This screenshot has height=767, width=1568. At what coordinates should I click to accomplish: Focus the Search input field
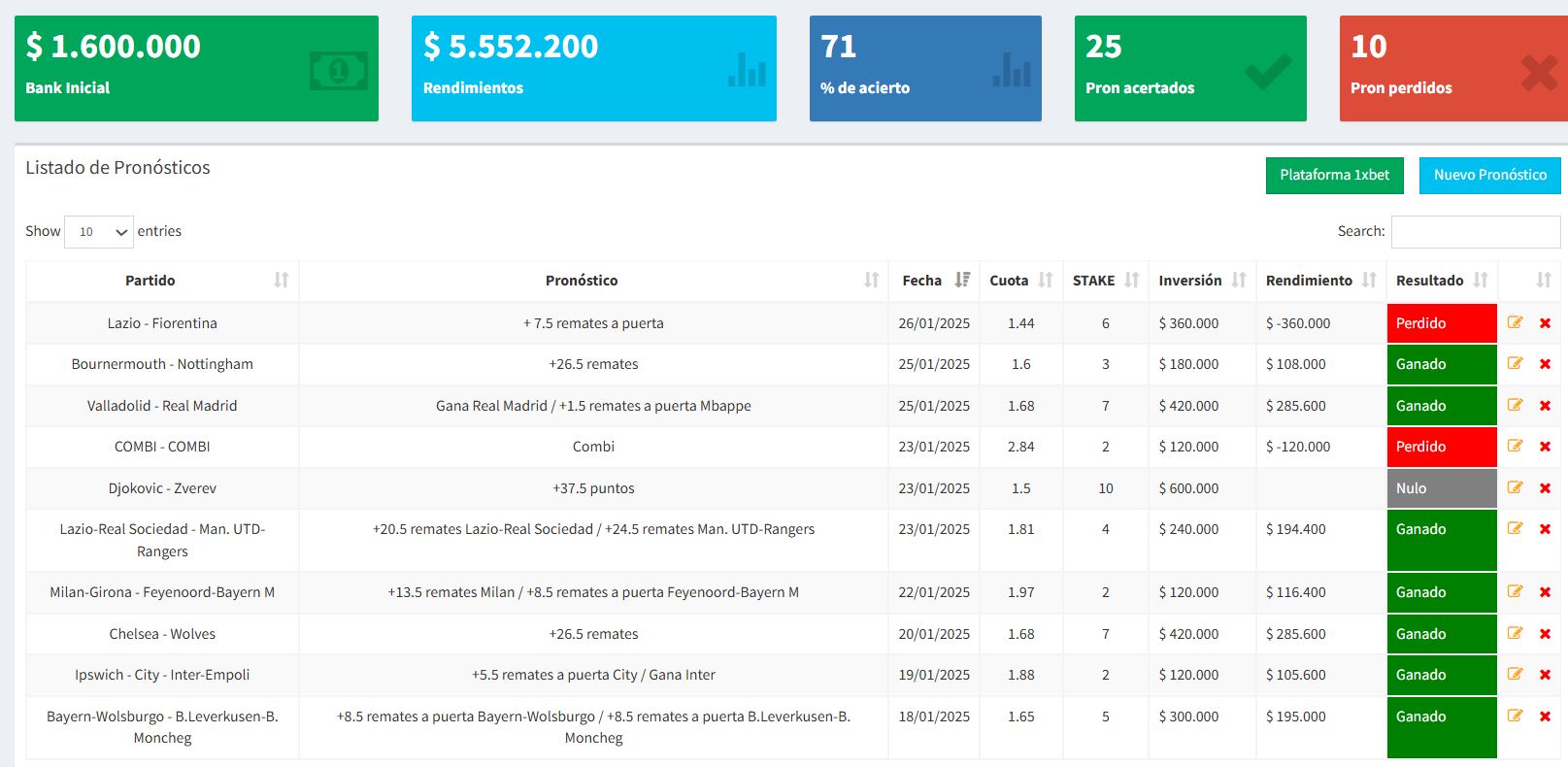coord(1475,232)
